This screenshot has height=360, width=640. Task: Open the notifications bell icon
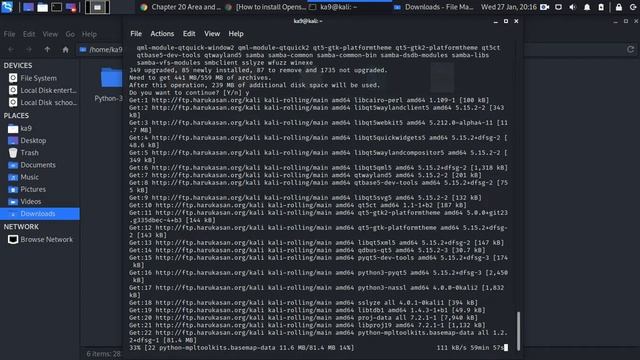point(587,7)
